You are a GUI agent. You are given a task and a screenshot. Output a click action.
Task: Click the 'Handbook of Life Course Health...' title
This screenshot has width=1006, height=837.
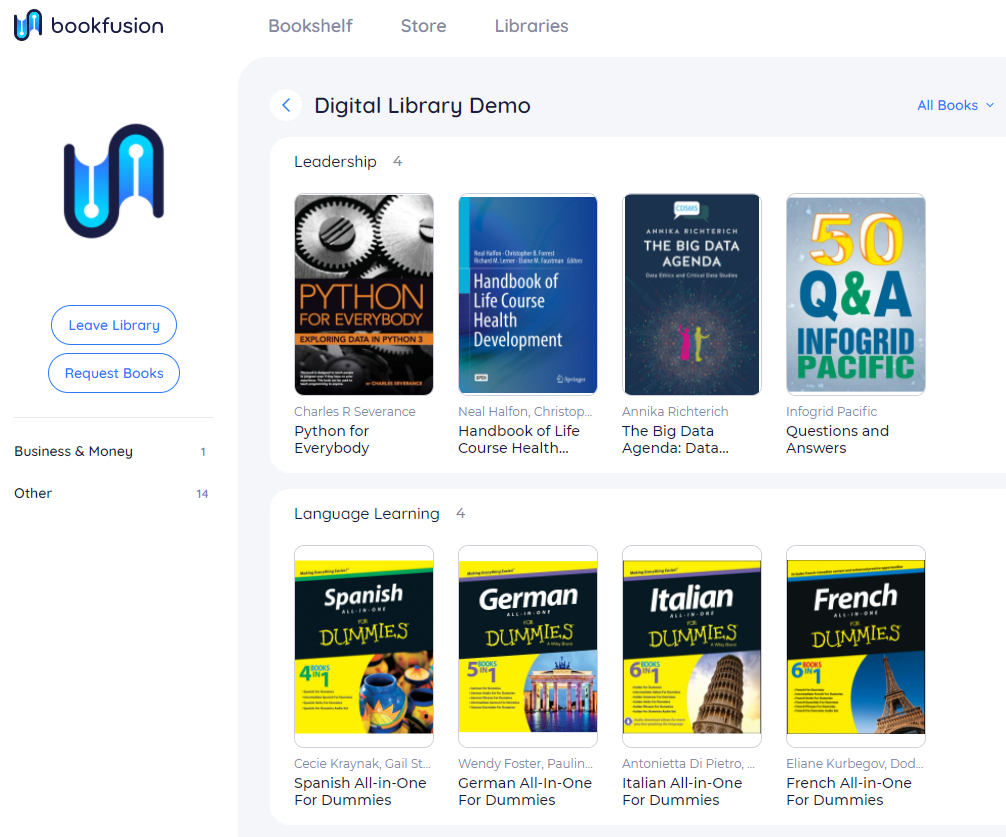coord(518,439)
